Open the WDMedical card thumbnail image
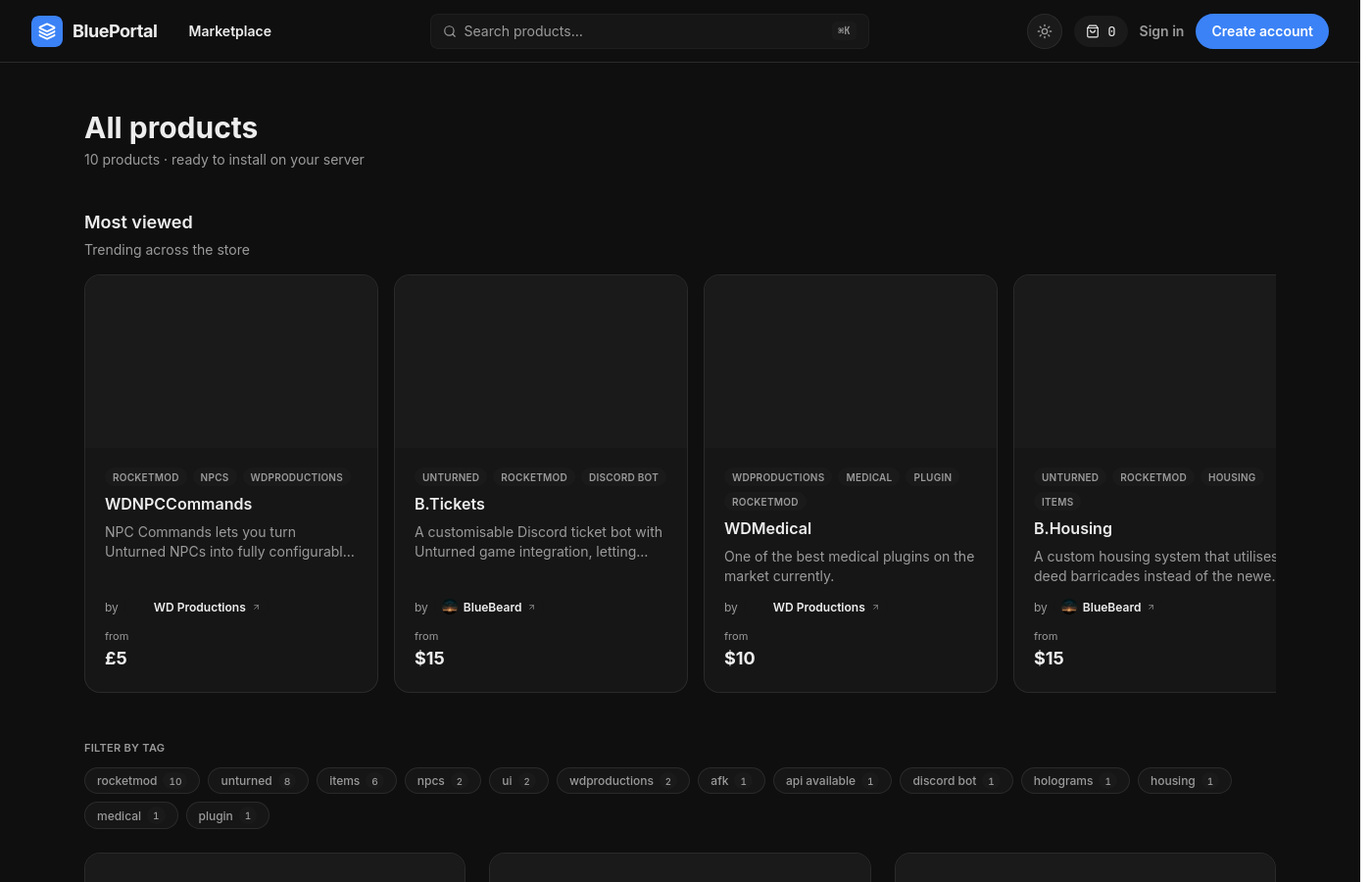 pyautogui.click(x=851, y=362)
